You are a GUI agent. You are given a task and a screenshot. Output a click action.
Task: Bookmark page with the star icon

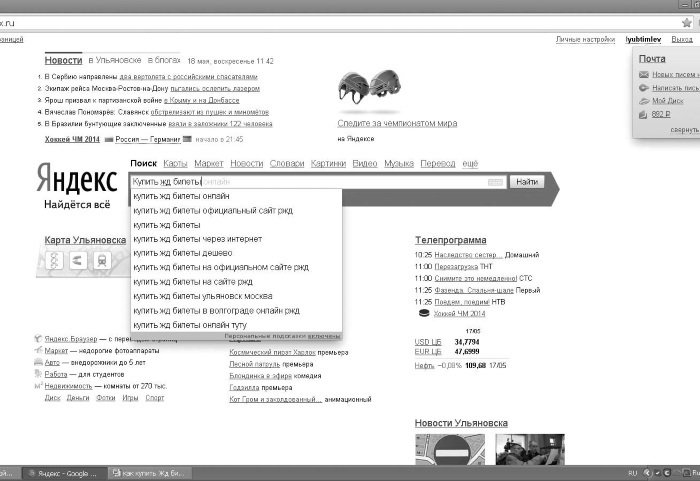tap(687, 22)
